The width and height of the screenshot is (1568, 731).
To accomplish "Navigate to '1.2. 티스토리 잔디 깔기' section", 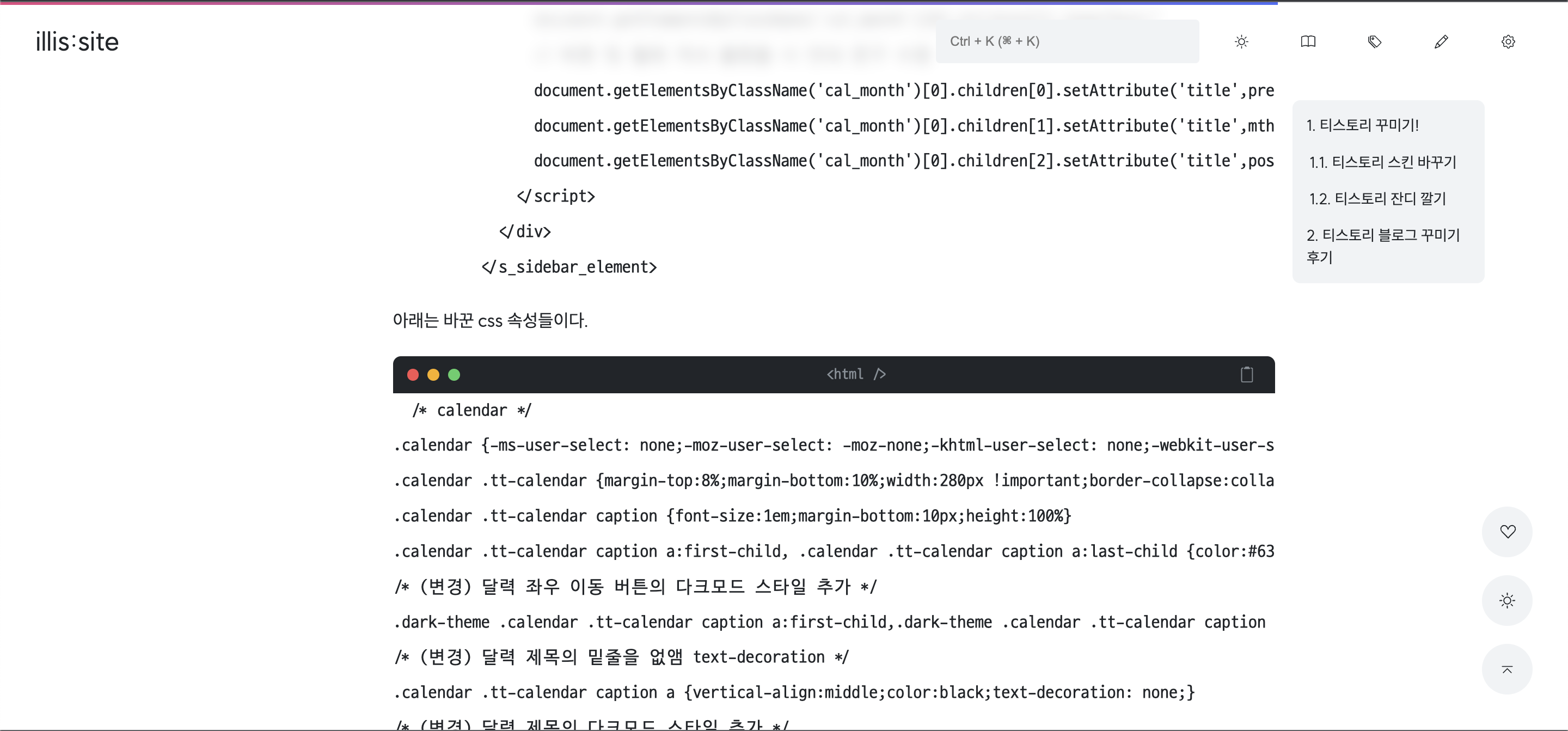I will (1377, 199).
